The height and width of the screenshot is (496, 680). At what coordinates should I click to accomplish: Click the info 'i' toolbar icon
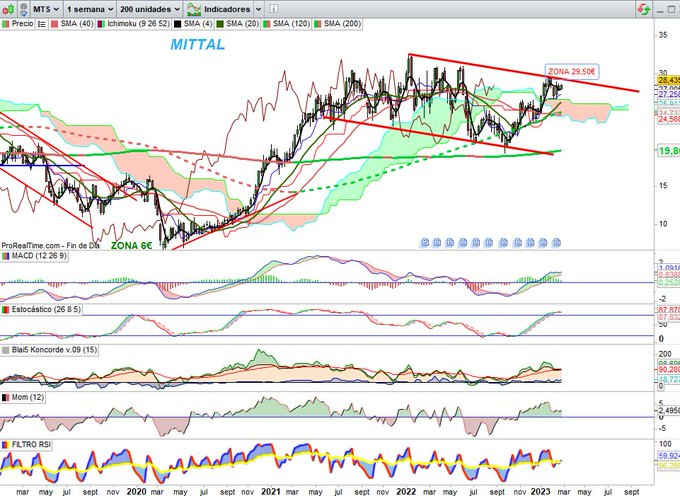point(274,9)
